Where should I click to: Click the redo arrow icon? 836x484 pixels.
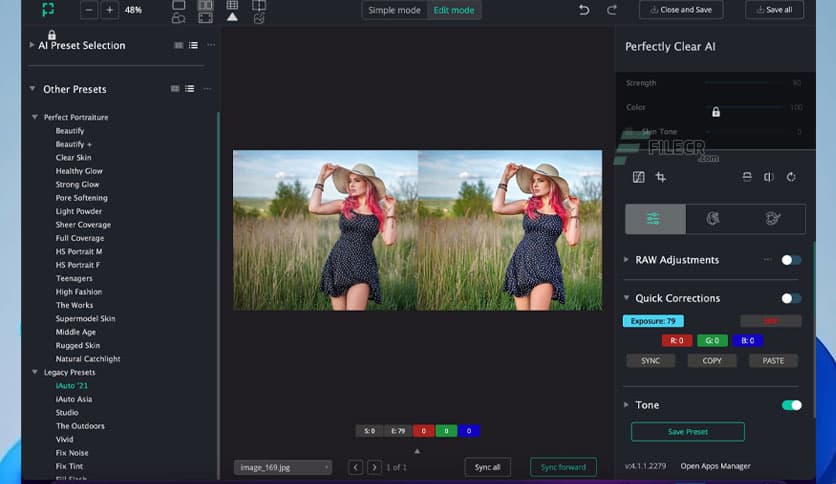click(x=612, y=10)
